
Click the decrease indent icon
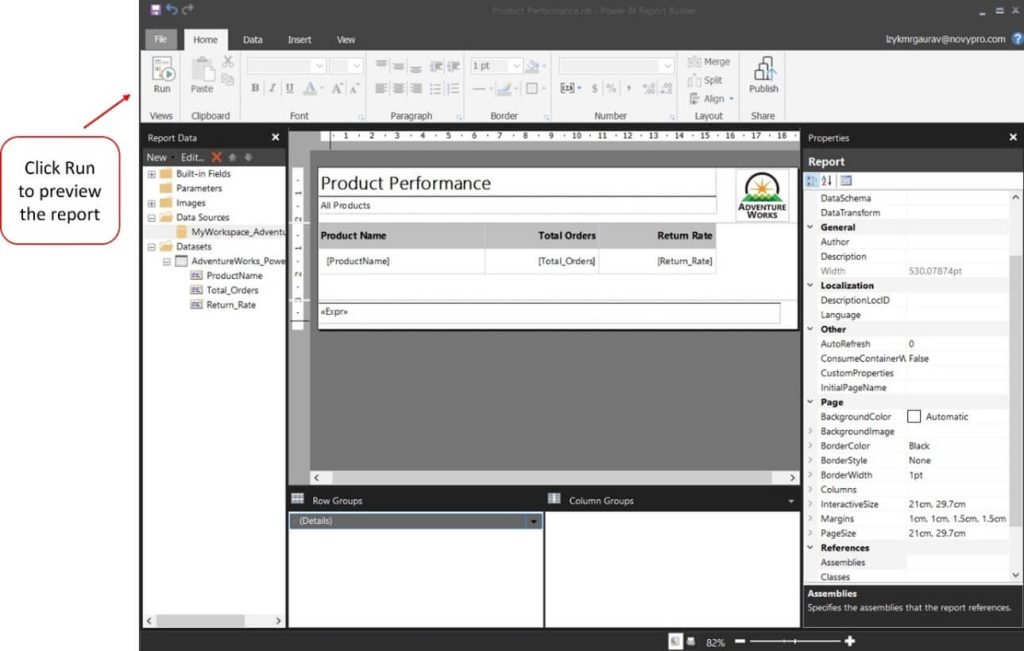click(x=436, y=65)
